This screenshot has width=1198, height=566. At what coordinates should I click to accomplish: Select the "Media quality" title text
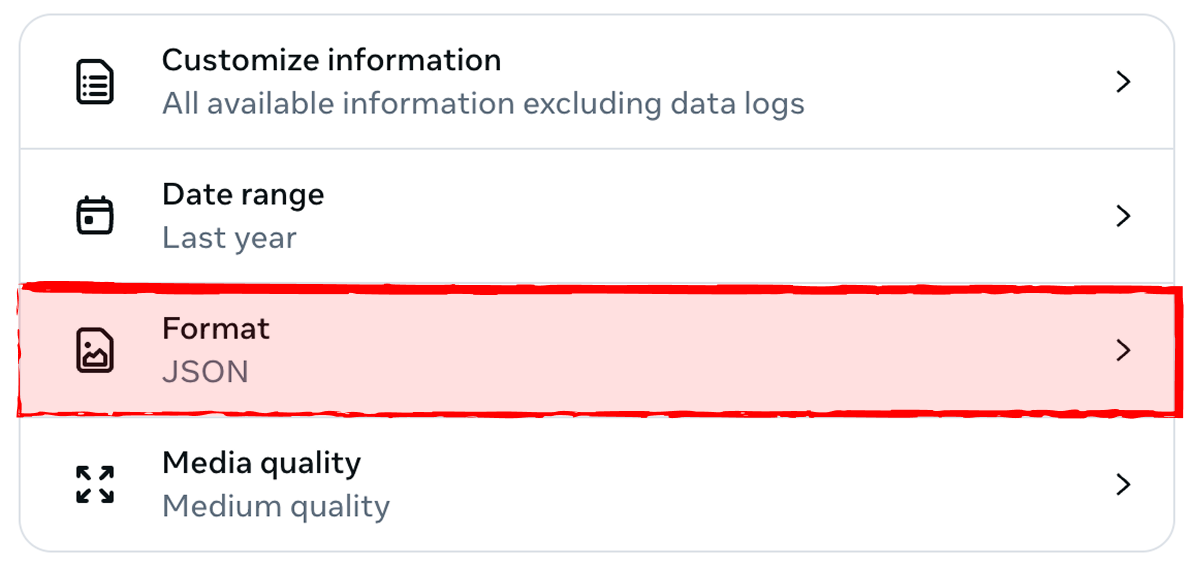point(261,463)
